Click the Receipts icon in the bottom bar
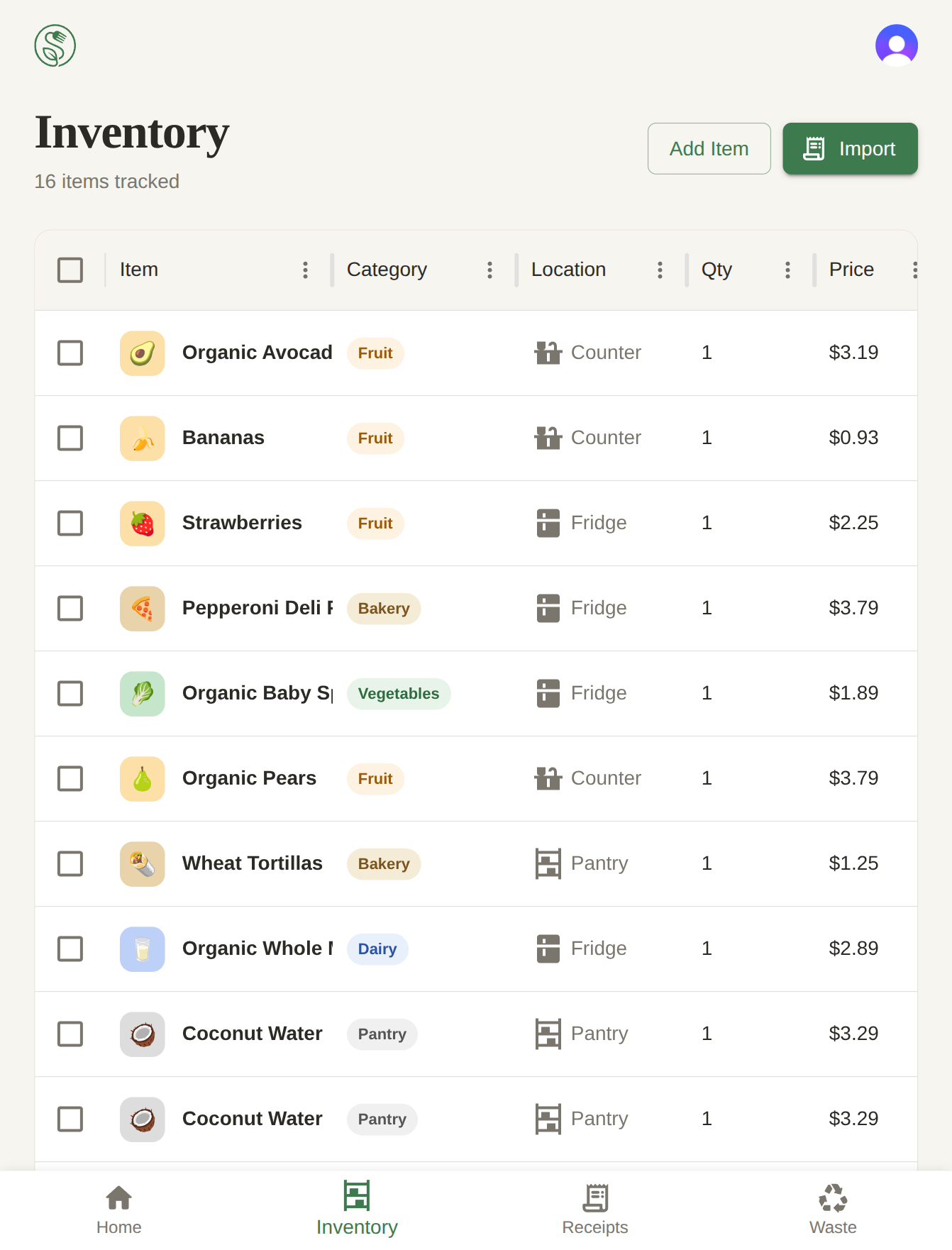The height and width of the screenshot is (1250, 952). 595,1198
